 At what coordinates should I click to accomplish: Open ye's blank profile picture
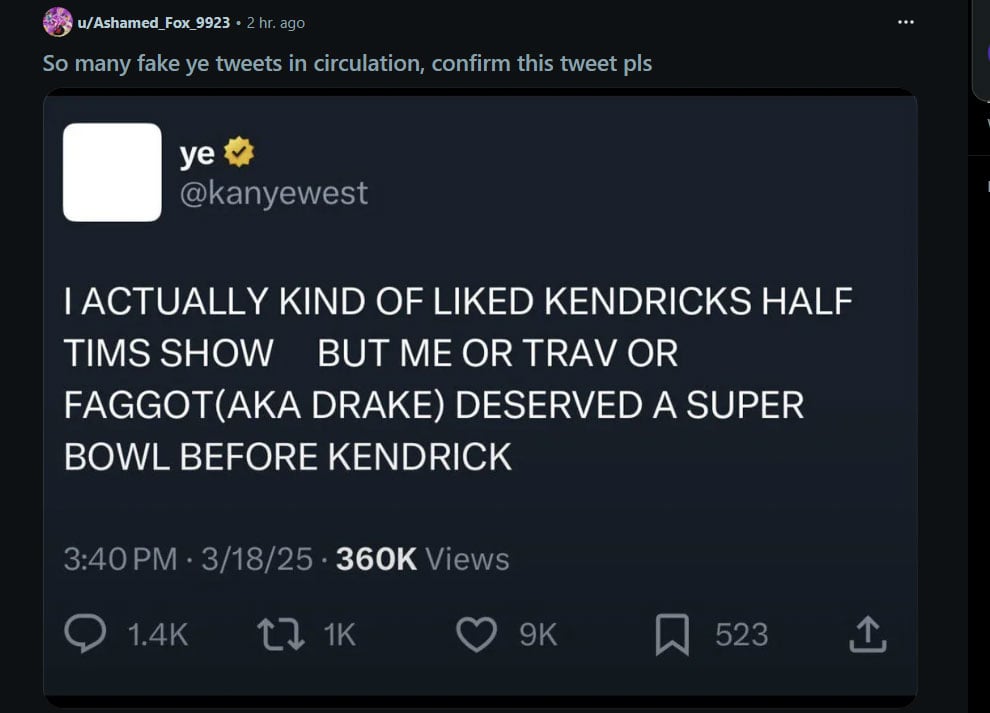pyautogui.click(x=112, y=172)
